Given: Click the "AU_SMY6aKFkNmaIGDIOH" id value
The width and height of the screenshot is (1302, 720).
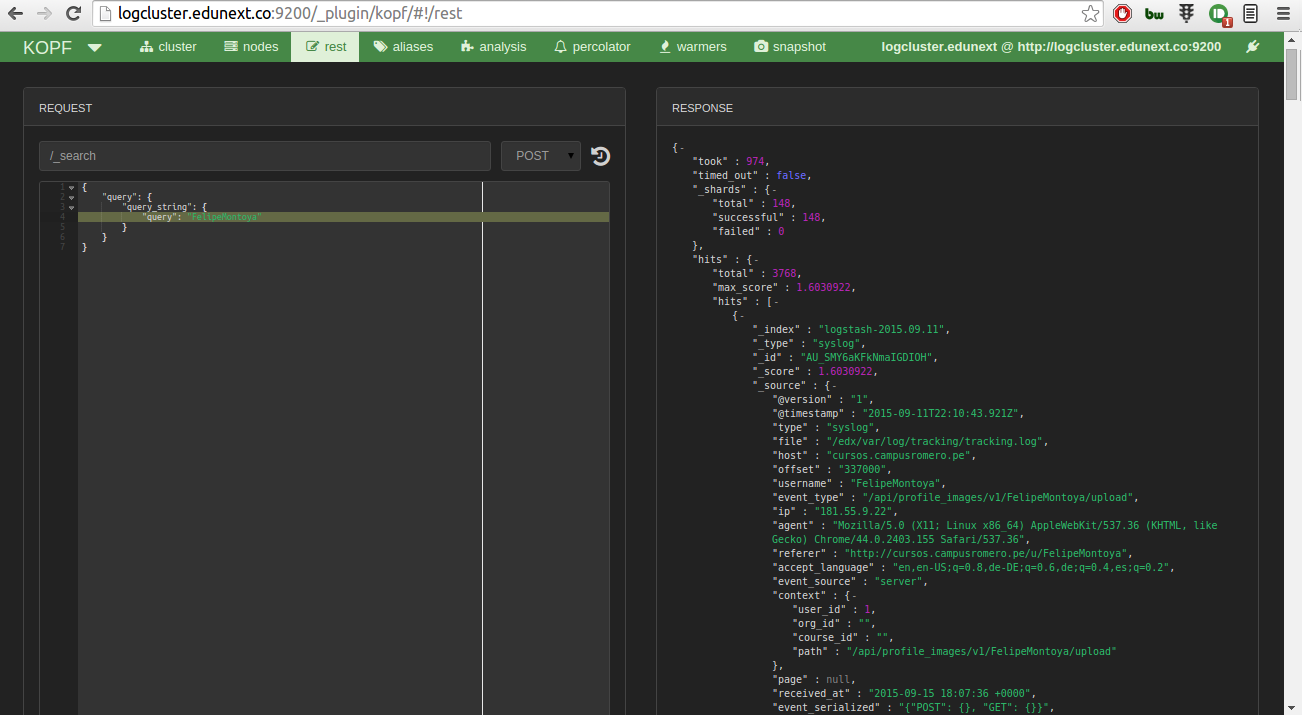Looking at the screenshot, I should click(x=868, y=357).
